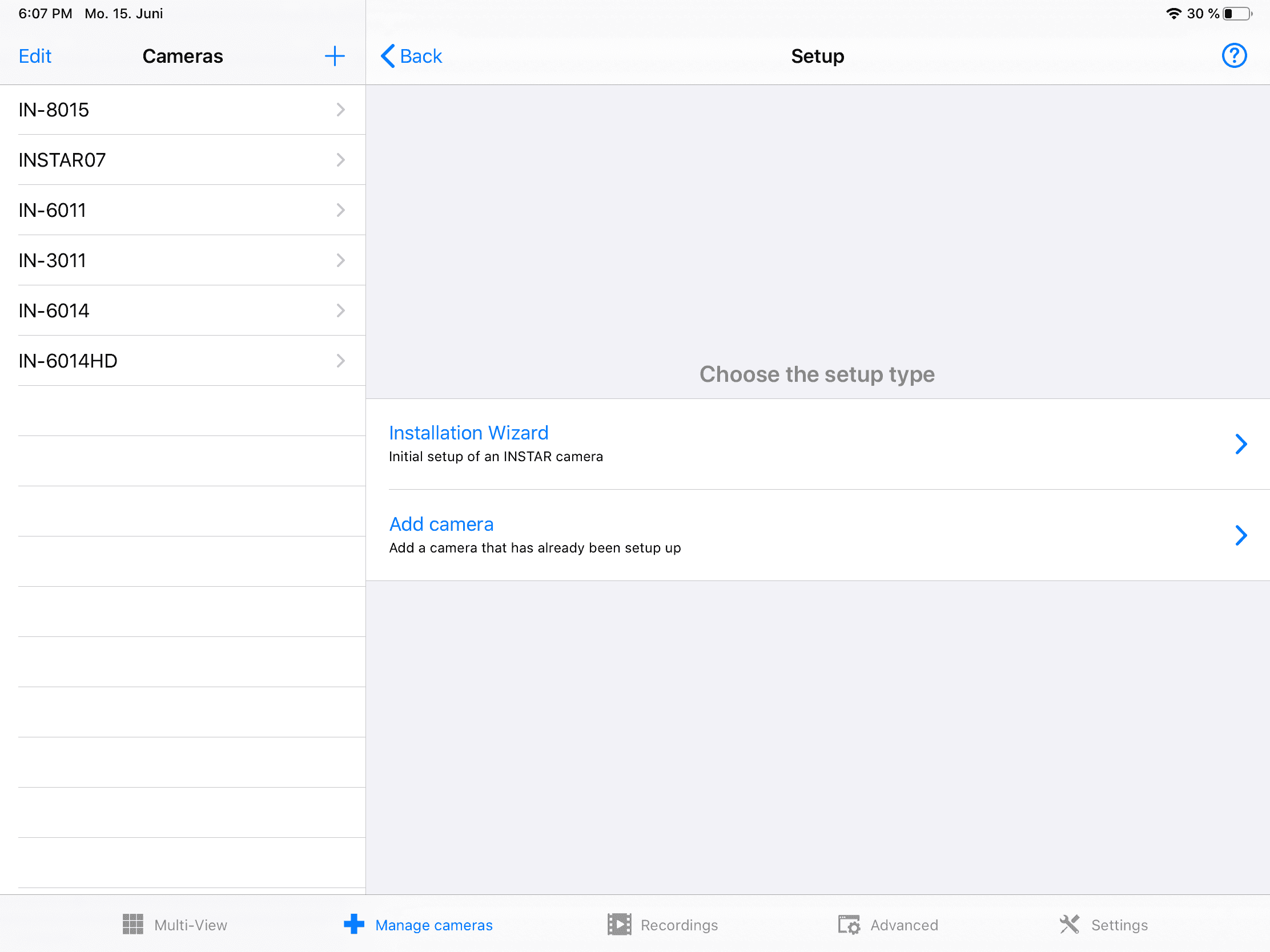Tap the Manage cameras plus icon
Viewport: 1270px width, 952px height.
click(x=353, y=925)
